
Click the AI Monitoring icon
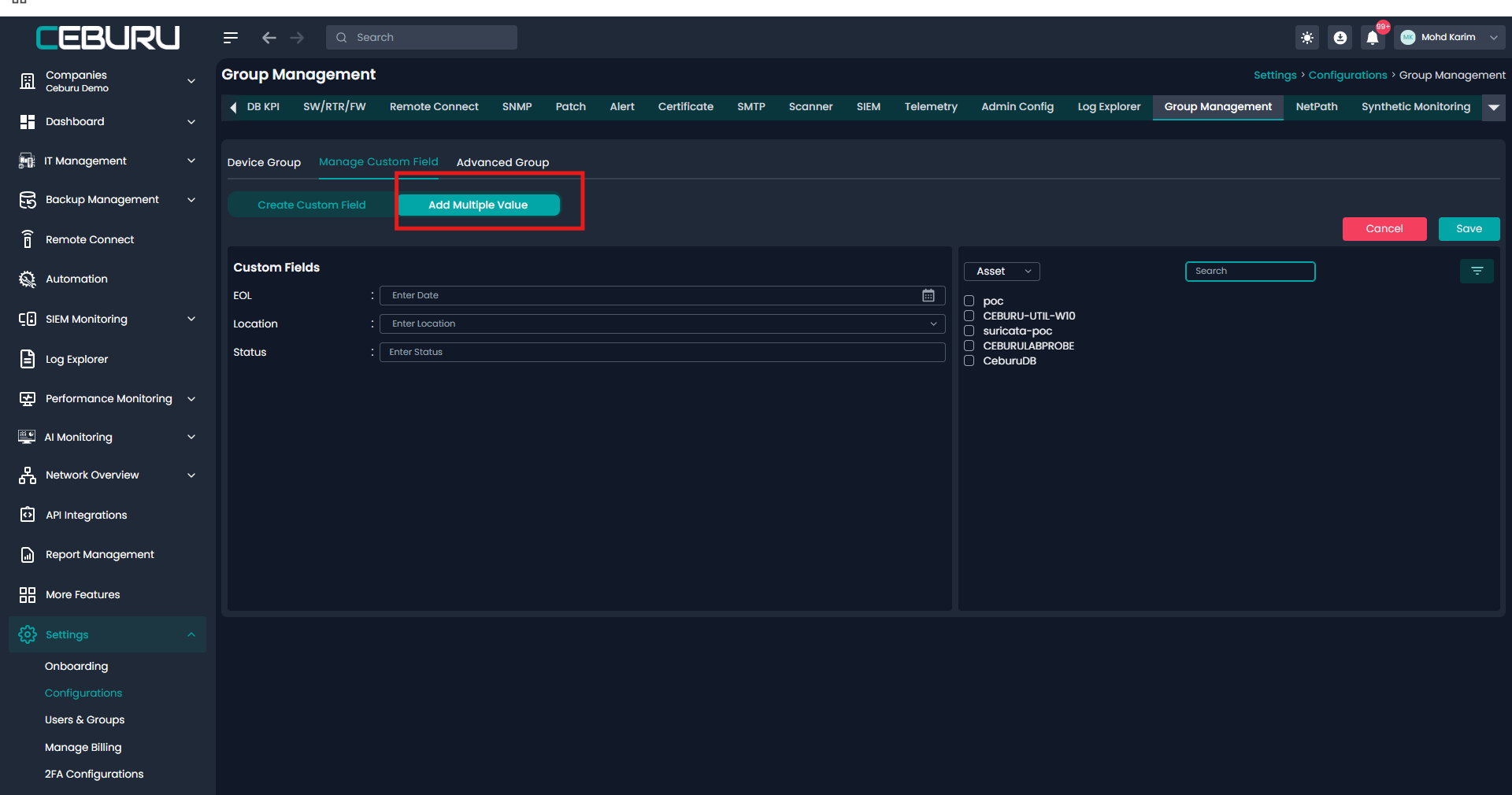tap(28, 437)
